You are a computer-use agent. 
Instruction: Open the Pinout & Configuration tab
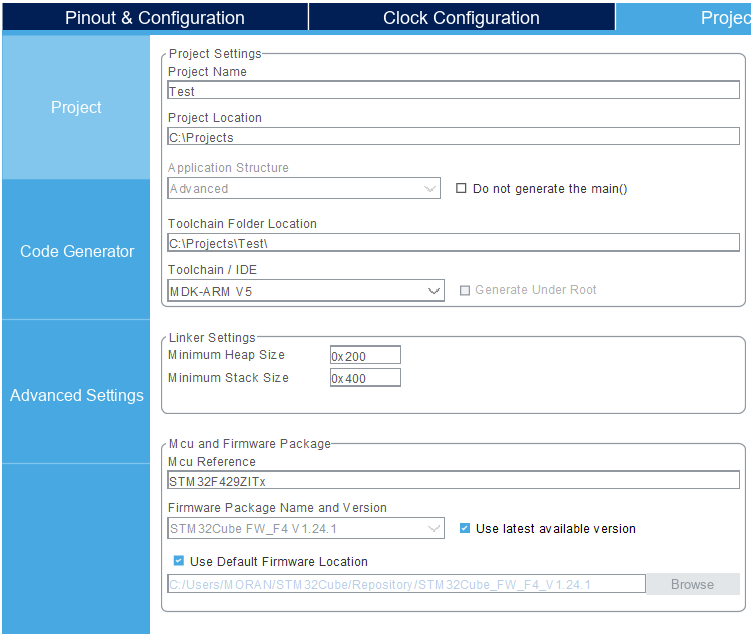click(154, 18)
